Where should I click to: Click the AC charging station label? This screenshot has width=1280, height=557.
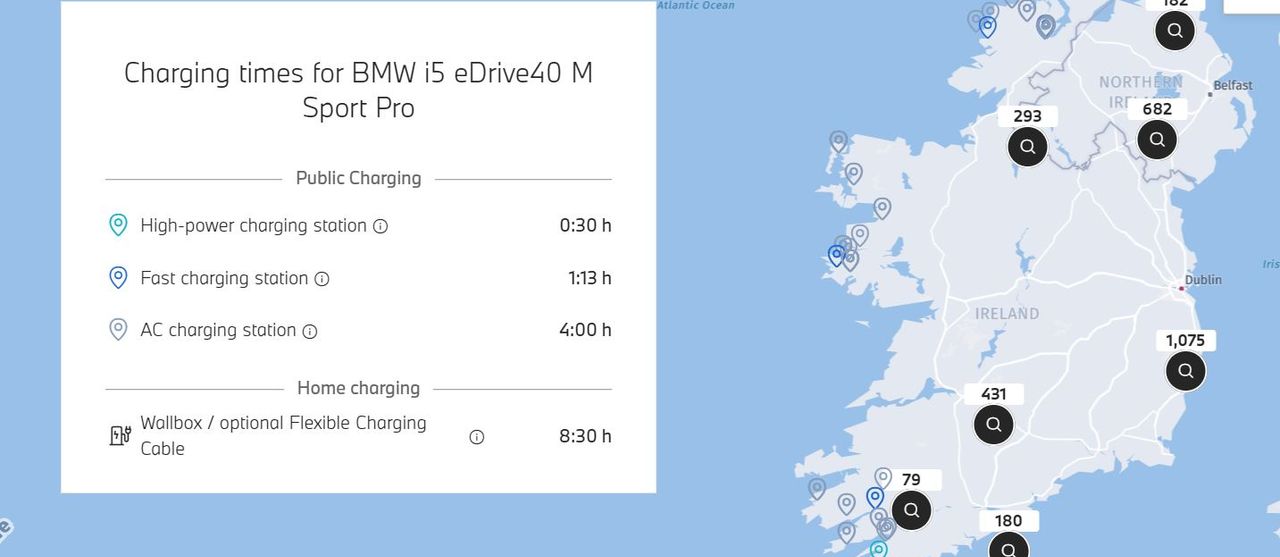[x=218, y=330]
